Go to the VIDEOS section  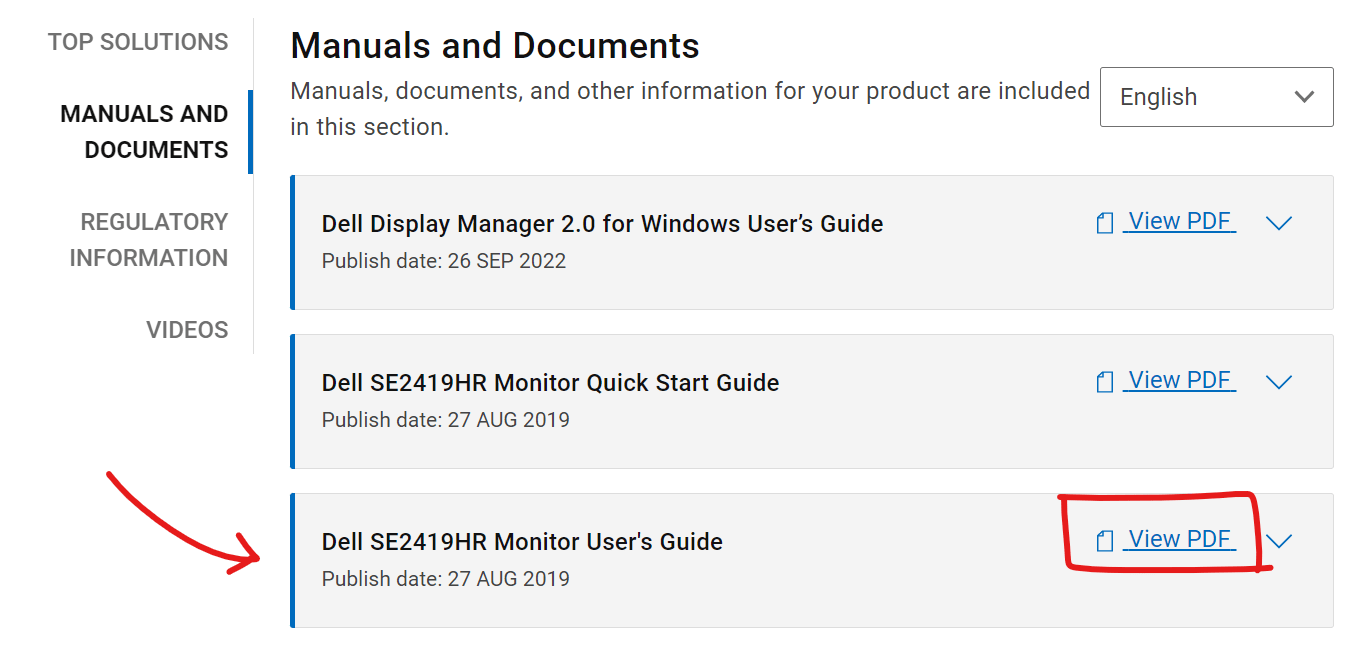click(187, 328)
